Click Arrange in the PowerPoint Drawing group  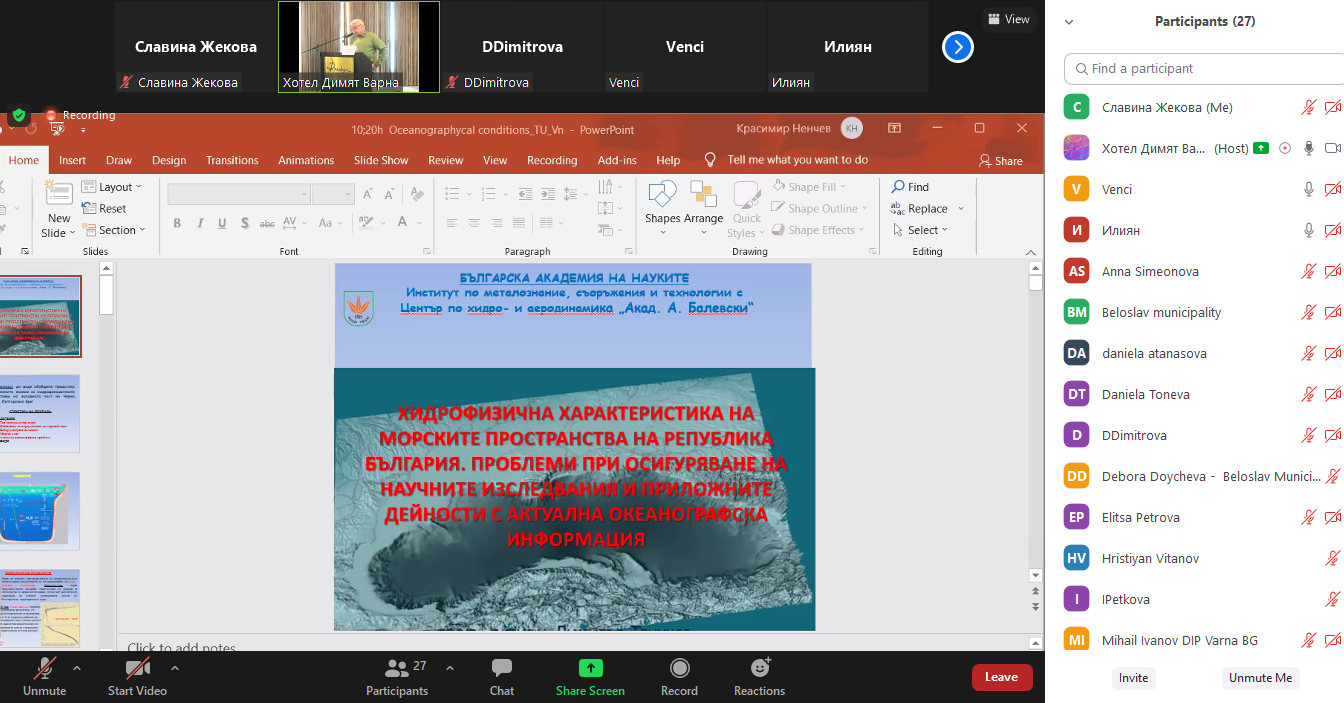[703, 205]
